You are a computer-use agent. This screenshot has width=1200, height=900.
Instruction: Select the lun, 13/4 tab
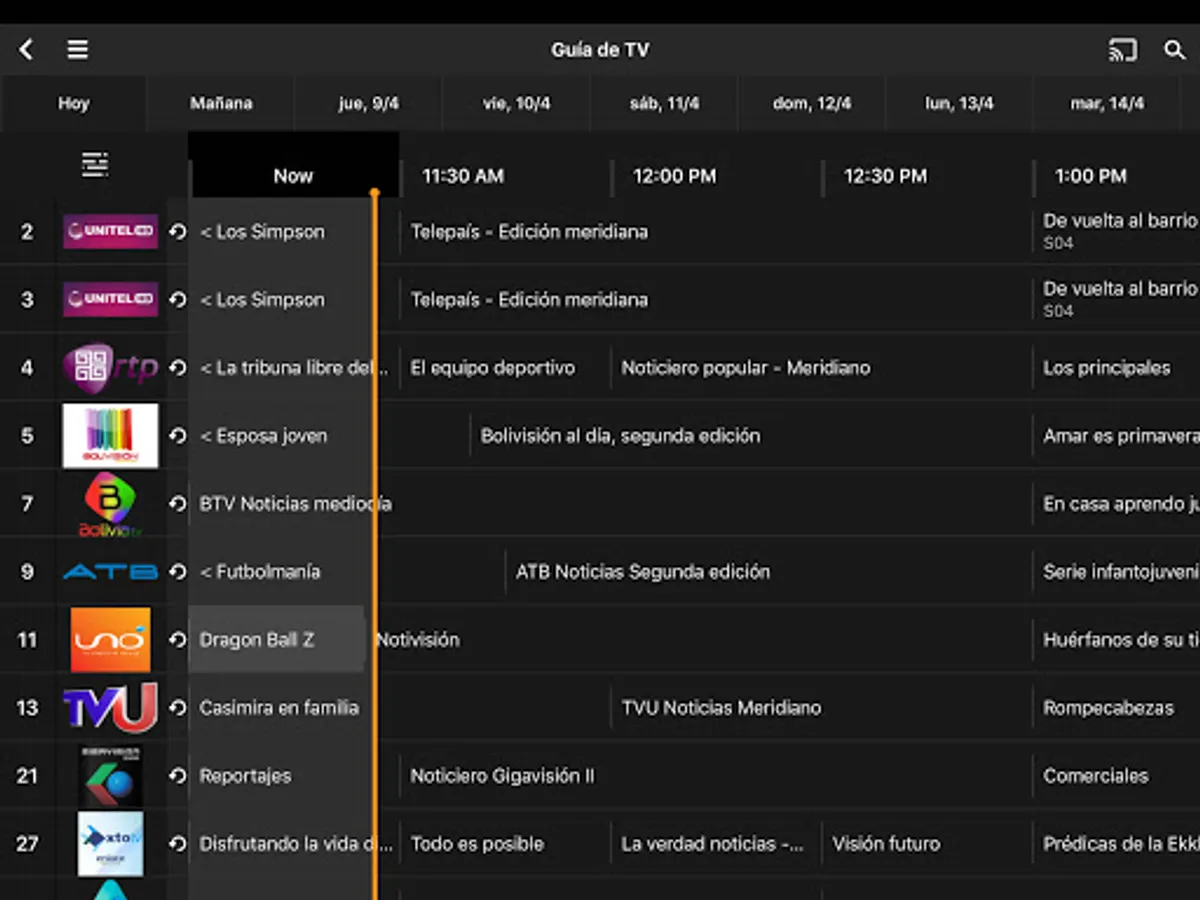click(960, 103)
